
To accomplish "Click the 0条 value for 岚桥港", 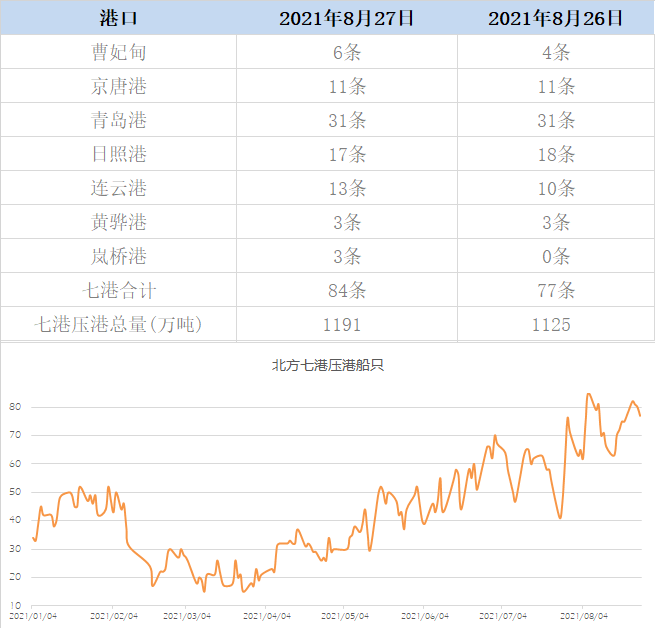I will coord(556,256).
